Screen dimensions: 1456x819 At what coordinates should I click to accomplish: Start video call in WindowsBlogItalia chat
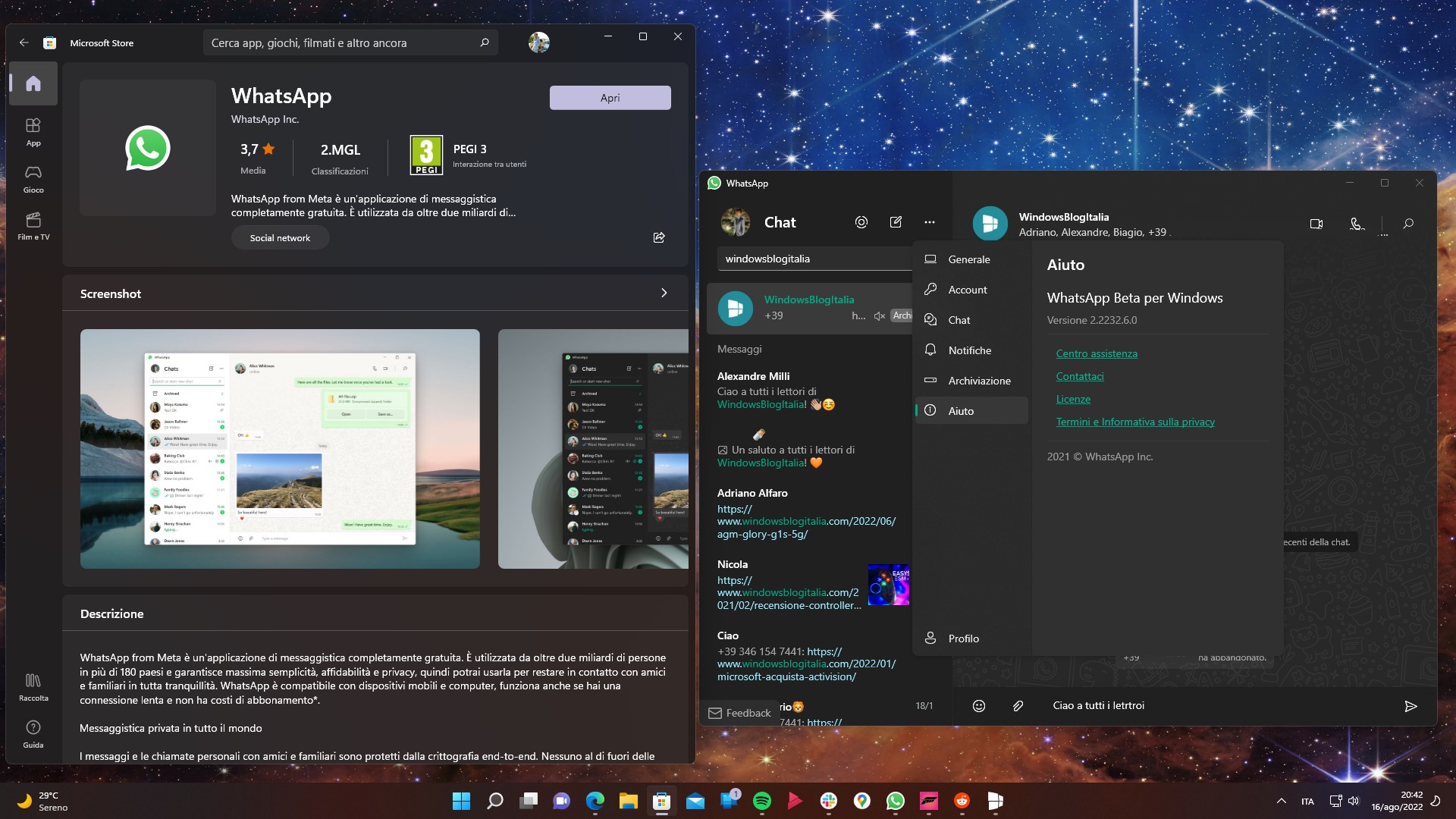(x=1316, y=224)
